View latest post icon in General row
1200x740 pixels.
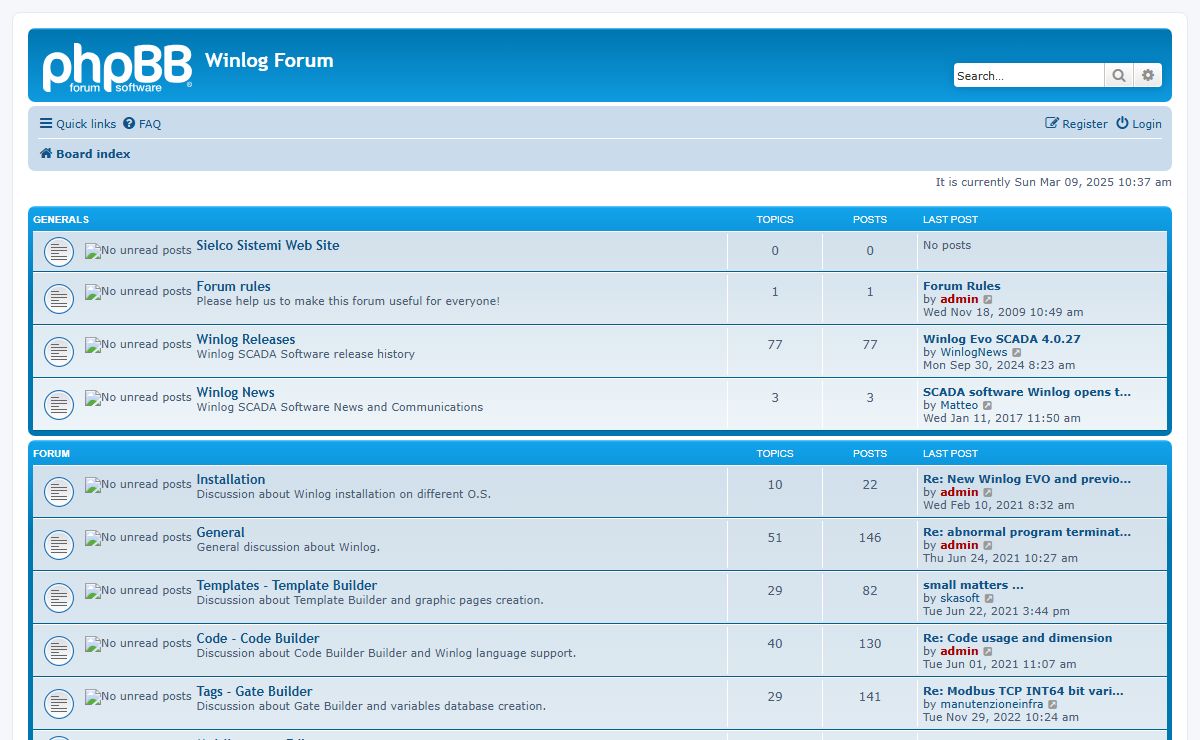coord(988,545)
